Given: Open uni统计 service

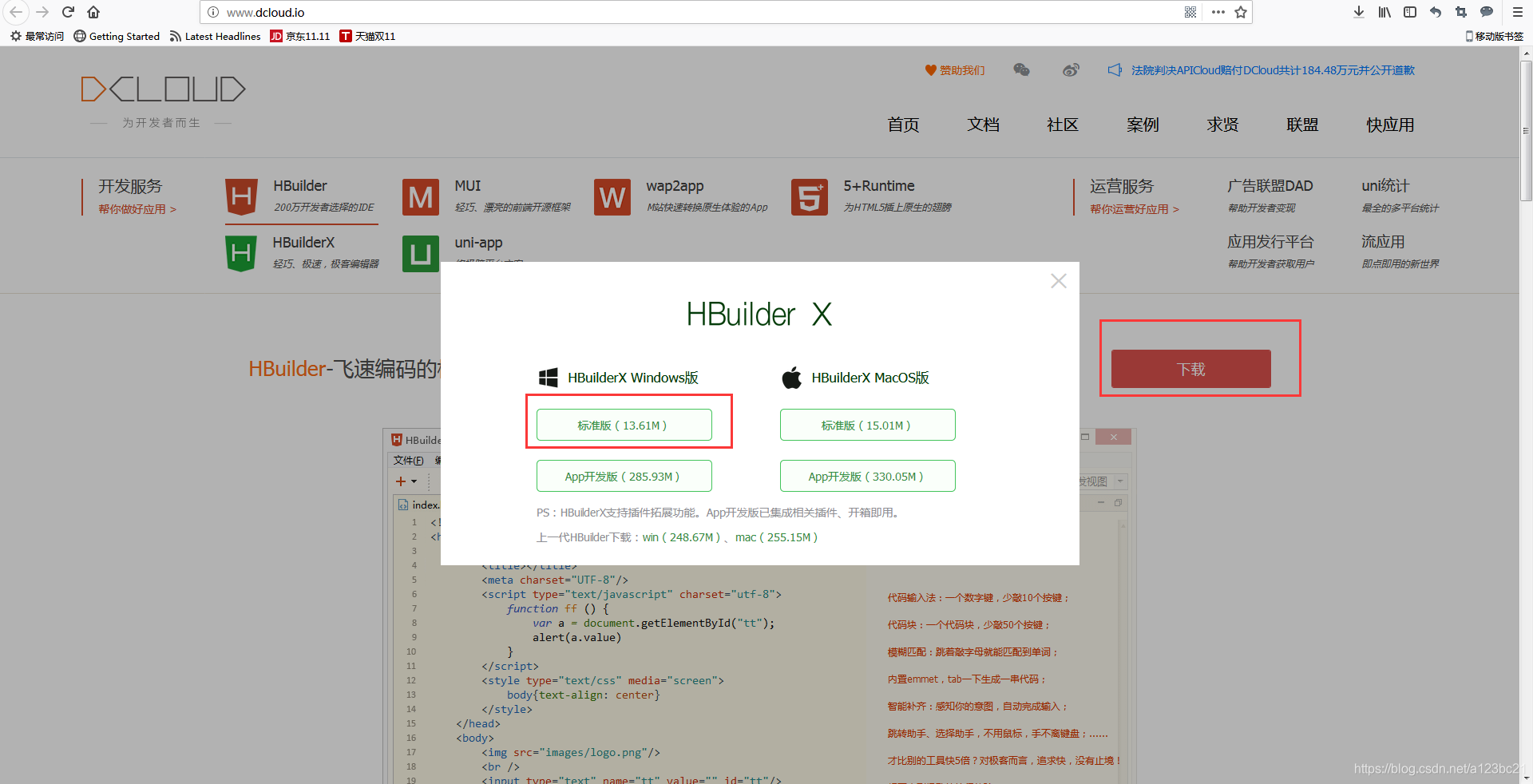Looking at the screenshot, I should pyautogui.click(x=1385, y=186).
